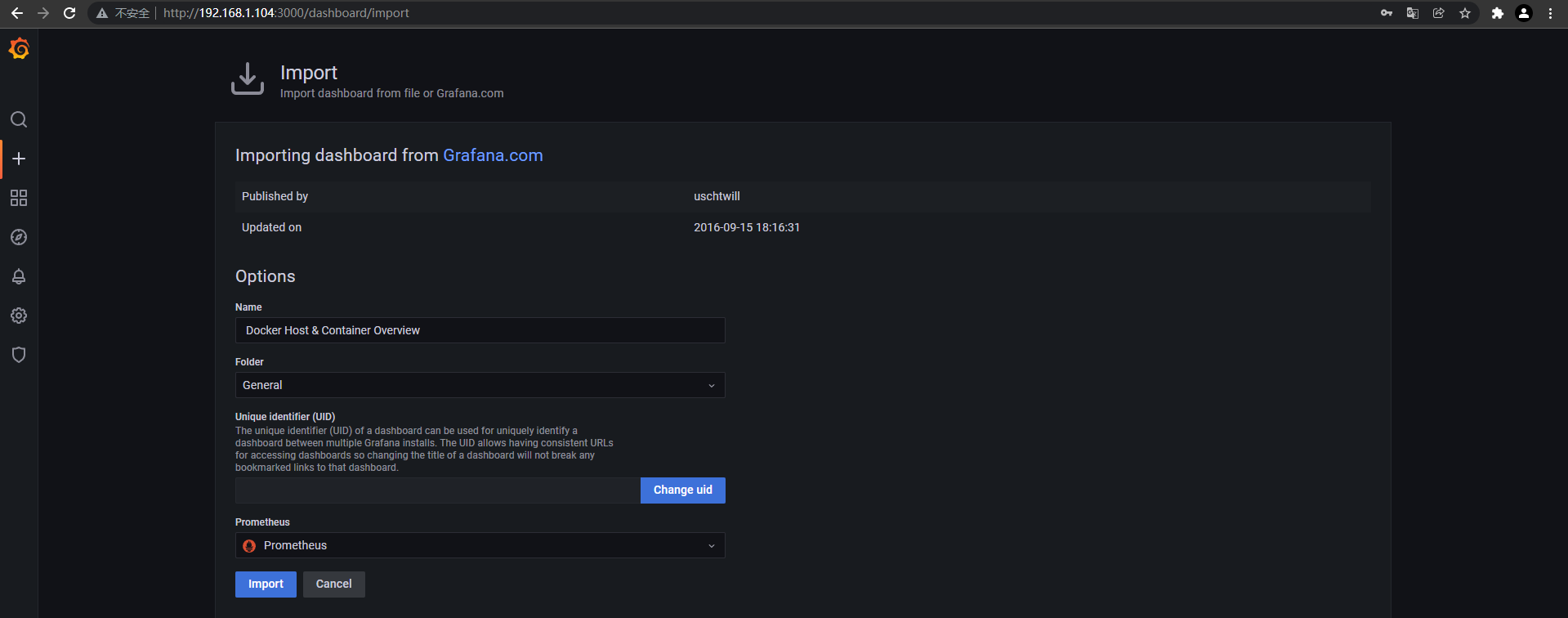This screenshot has width=1568, height=618.
Task: Open the Configuration gear icon
Action: pos(19,316)
